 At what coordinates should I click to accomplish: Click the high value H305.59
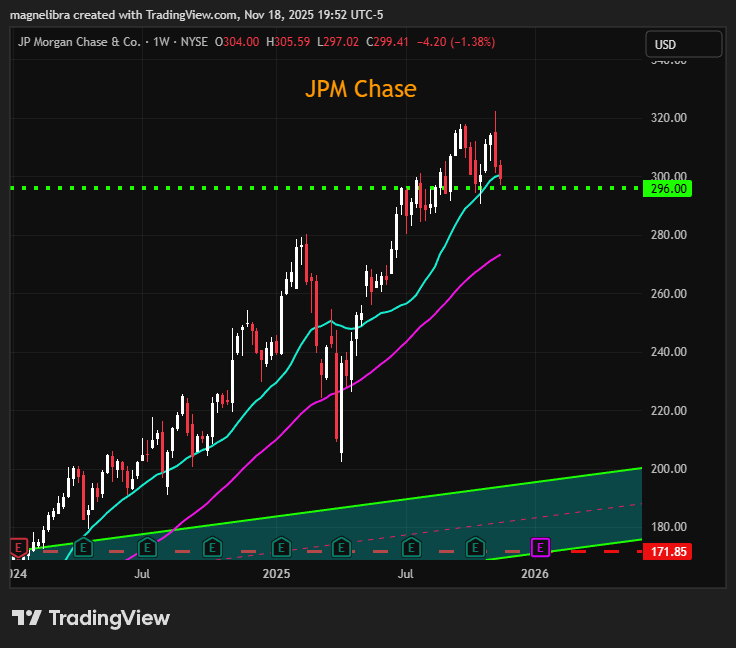tap(288, 42)
